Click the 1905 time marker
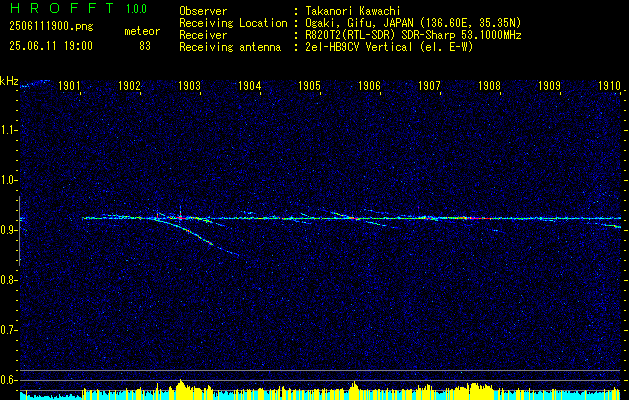Screen dimensions: 629x400 [309, 85]
